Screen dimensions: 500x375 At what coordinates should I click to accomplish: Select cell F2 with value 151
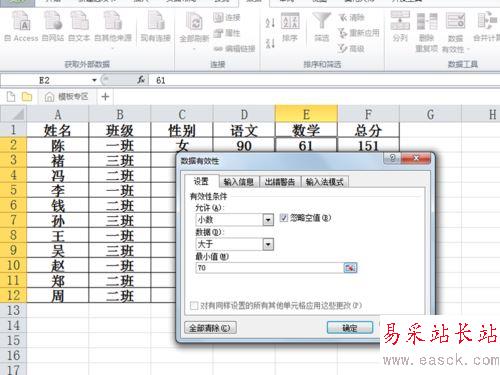coord(368,145)
